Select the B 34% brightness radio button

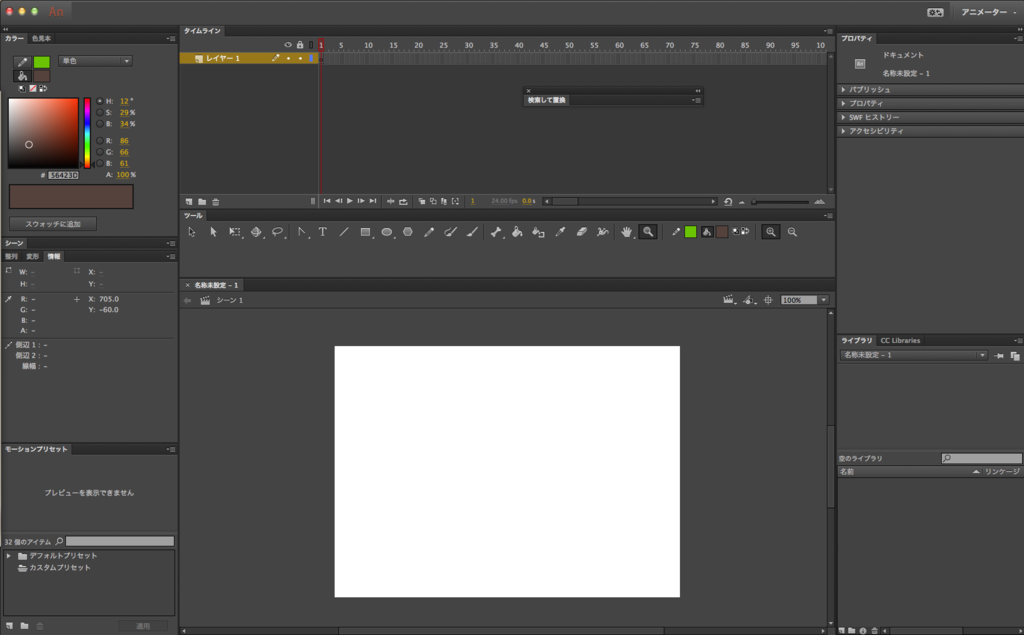[x=99, y=123]
